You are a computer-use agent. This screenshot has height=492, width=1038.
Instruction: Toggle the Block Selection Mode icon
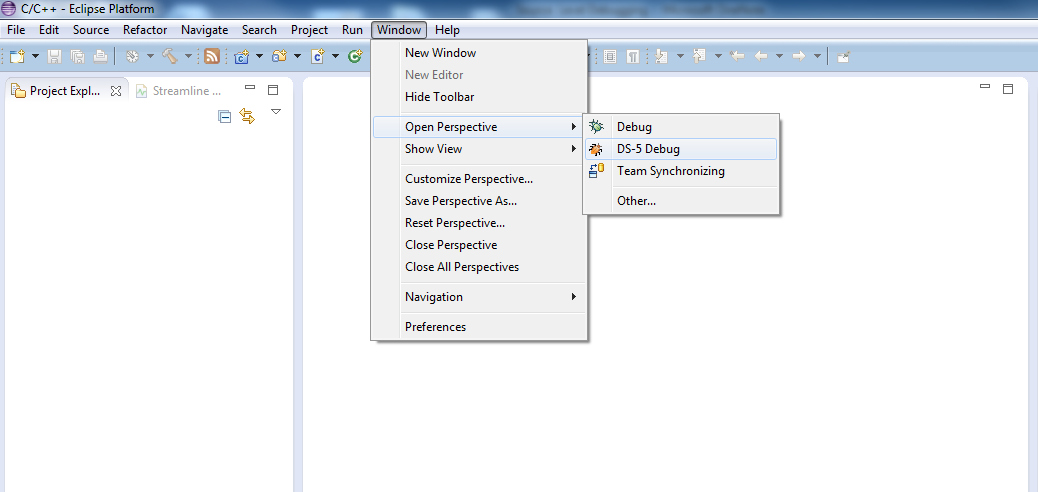pos(610,56)
